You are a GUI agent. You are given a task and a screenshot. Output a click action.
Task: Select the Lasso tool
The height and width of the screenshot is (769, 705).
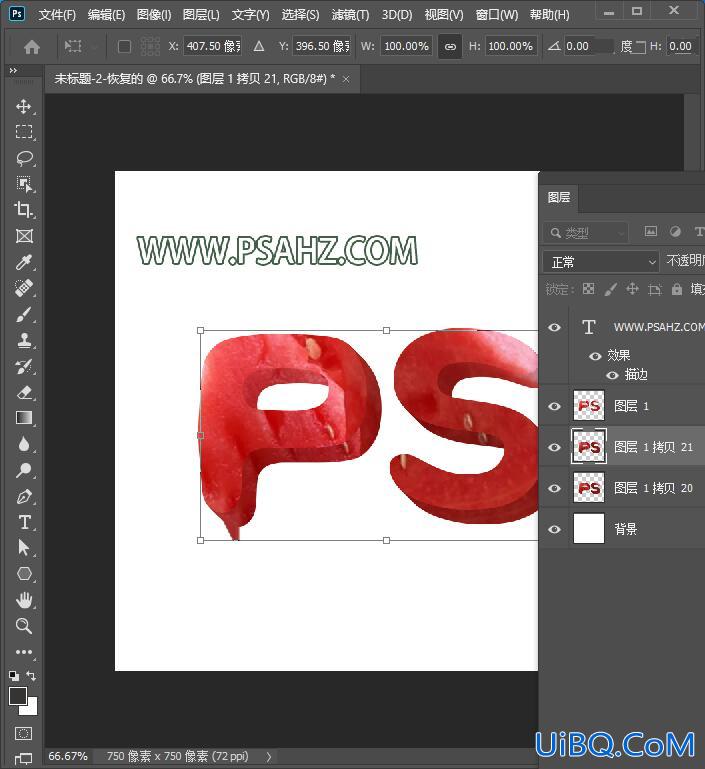click(x=24, y=158)
